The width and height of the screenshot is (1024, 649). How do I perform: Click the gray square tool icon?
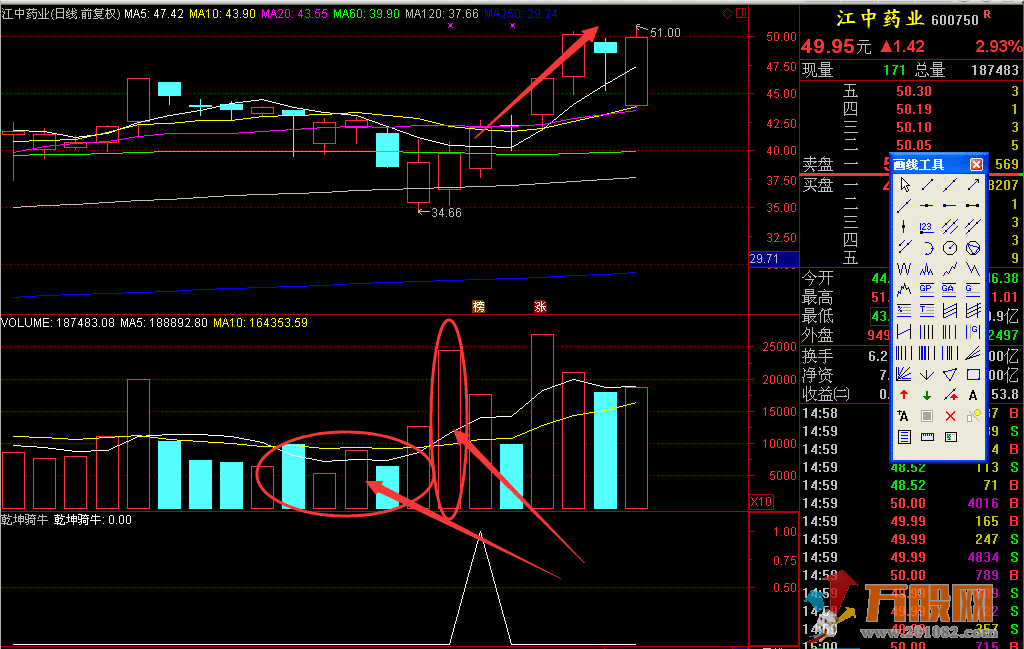pos(927,416)
